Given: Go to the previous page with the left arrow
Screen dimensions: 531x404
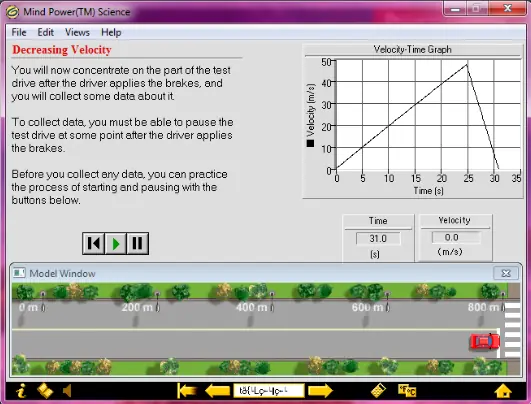Looking at the screenshot, I should pyautogui.click(x=218, y=391).
